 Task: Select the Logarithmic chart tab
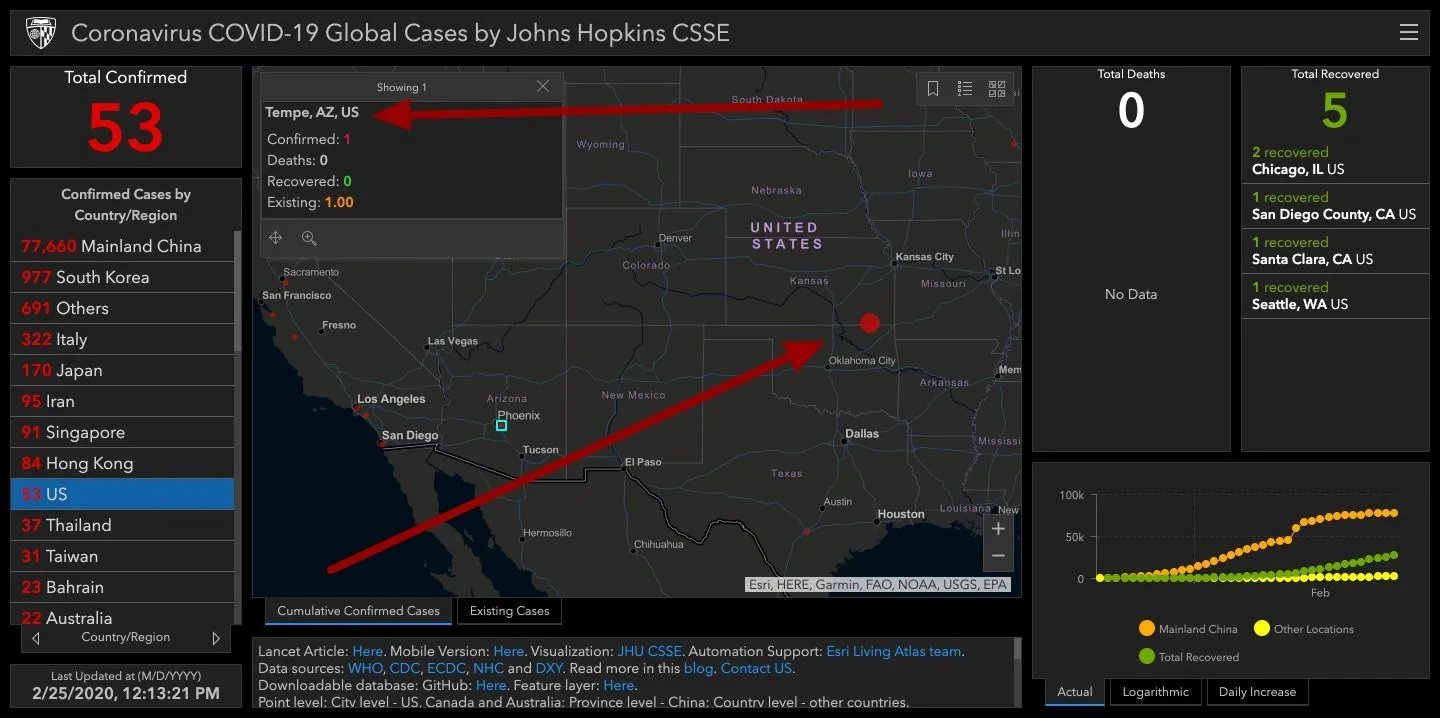[1155, 692]
